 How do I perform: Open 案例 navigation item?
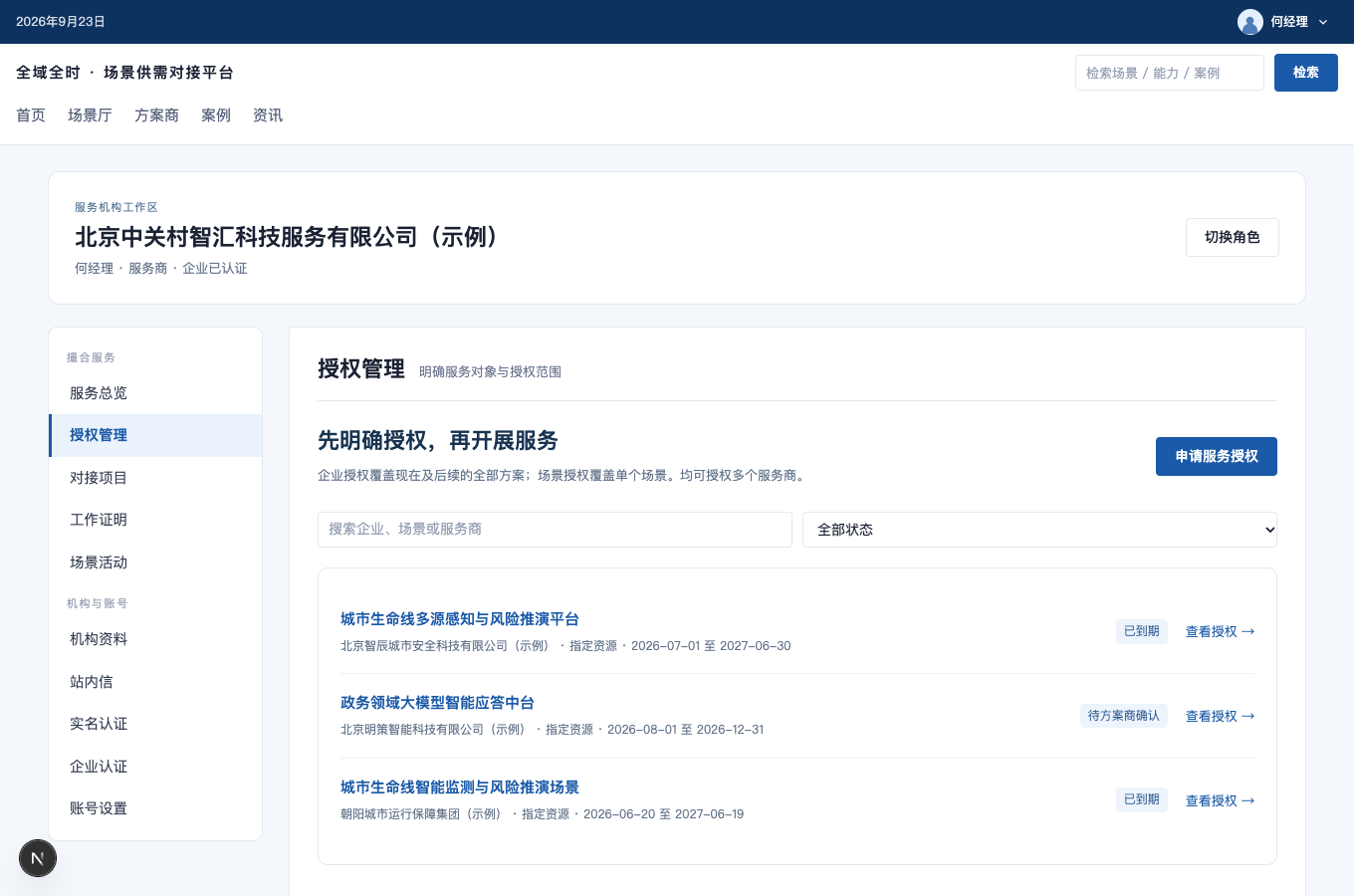(216, 115)
